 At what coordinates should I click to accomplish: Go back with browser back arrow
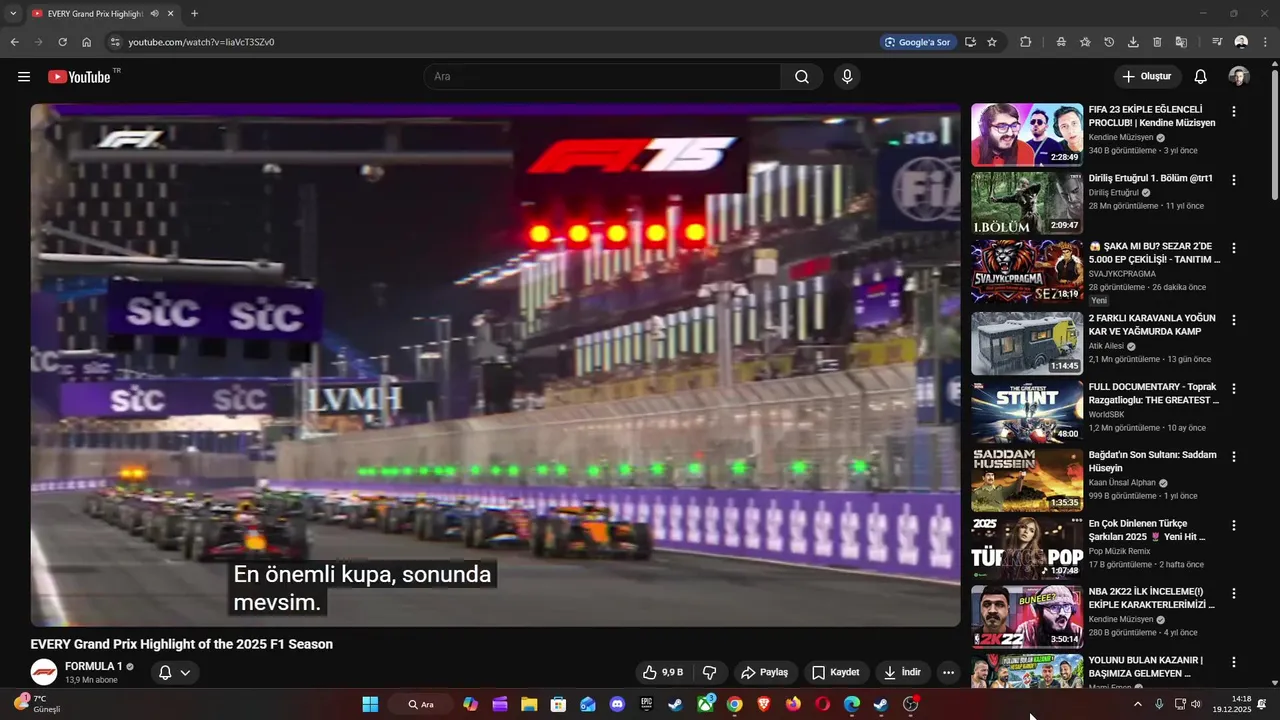click(x=14, y=42)
